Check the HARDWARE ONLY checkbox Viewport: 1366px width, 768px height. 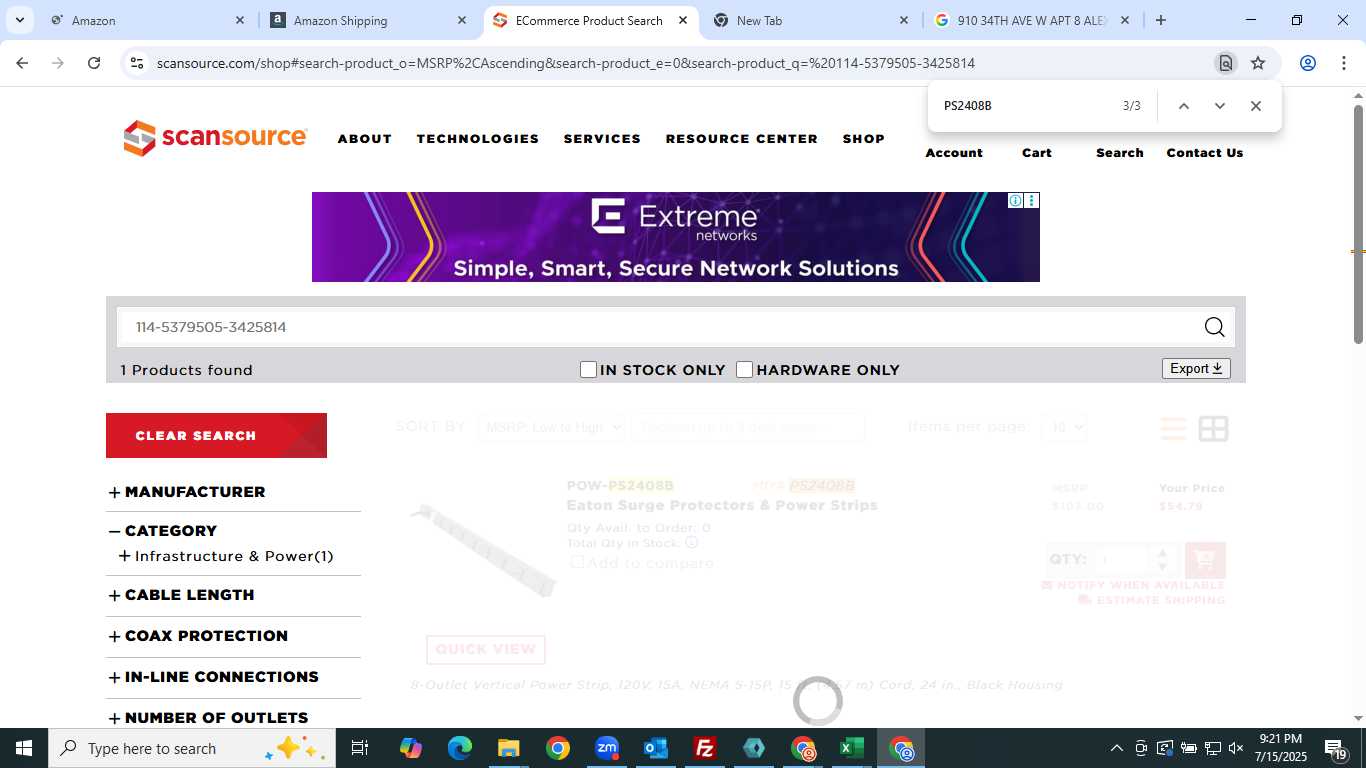point(744,370)
